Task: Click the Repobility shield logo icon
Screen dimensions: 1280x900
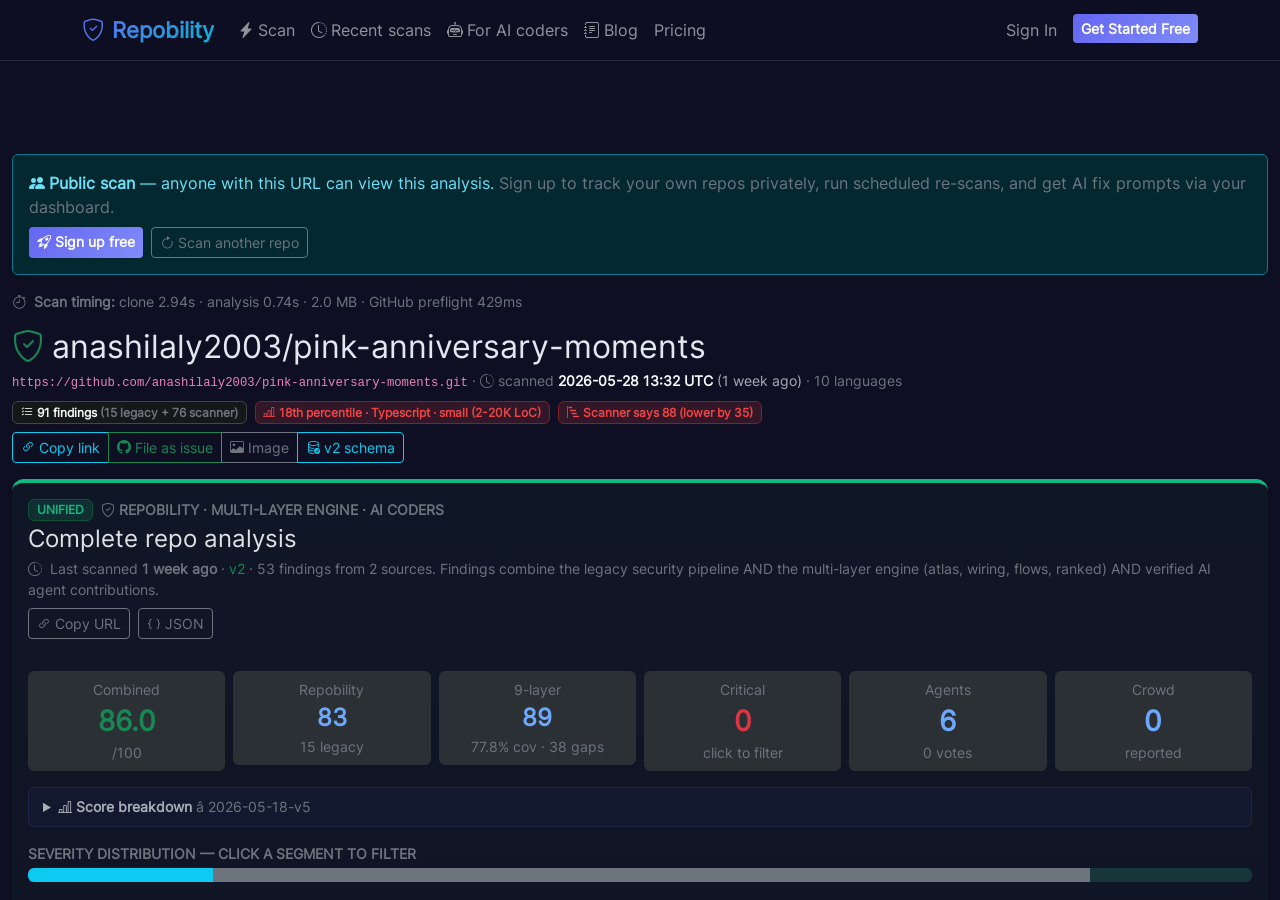Action: (93, 30)
